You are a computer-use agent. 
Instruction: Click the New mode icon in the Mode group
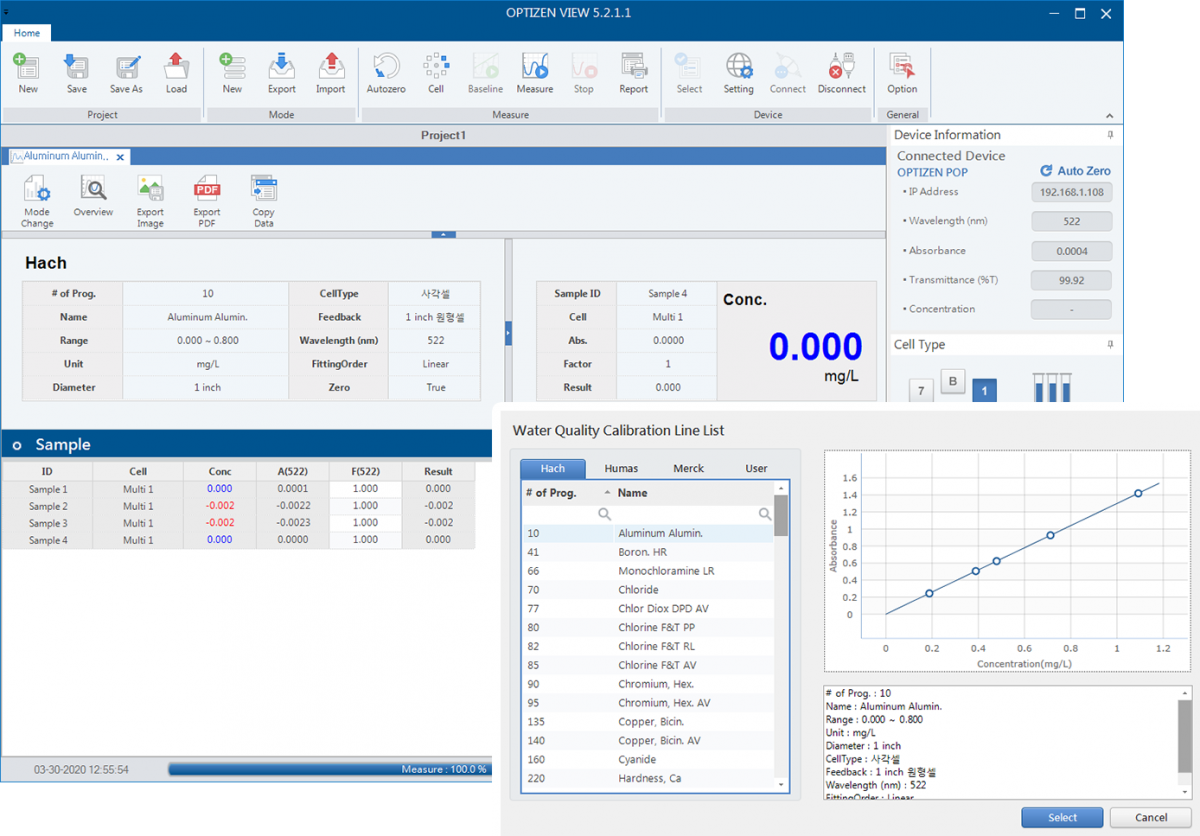click(x=232, y=67)
